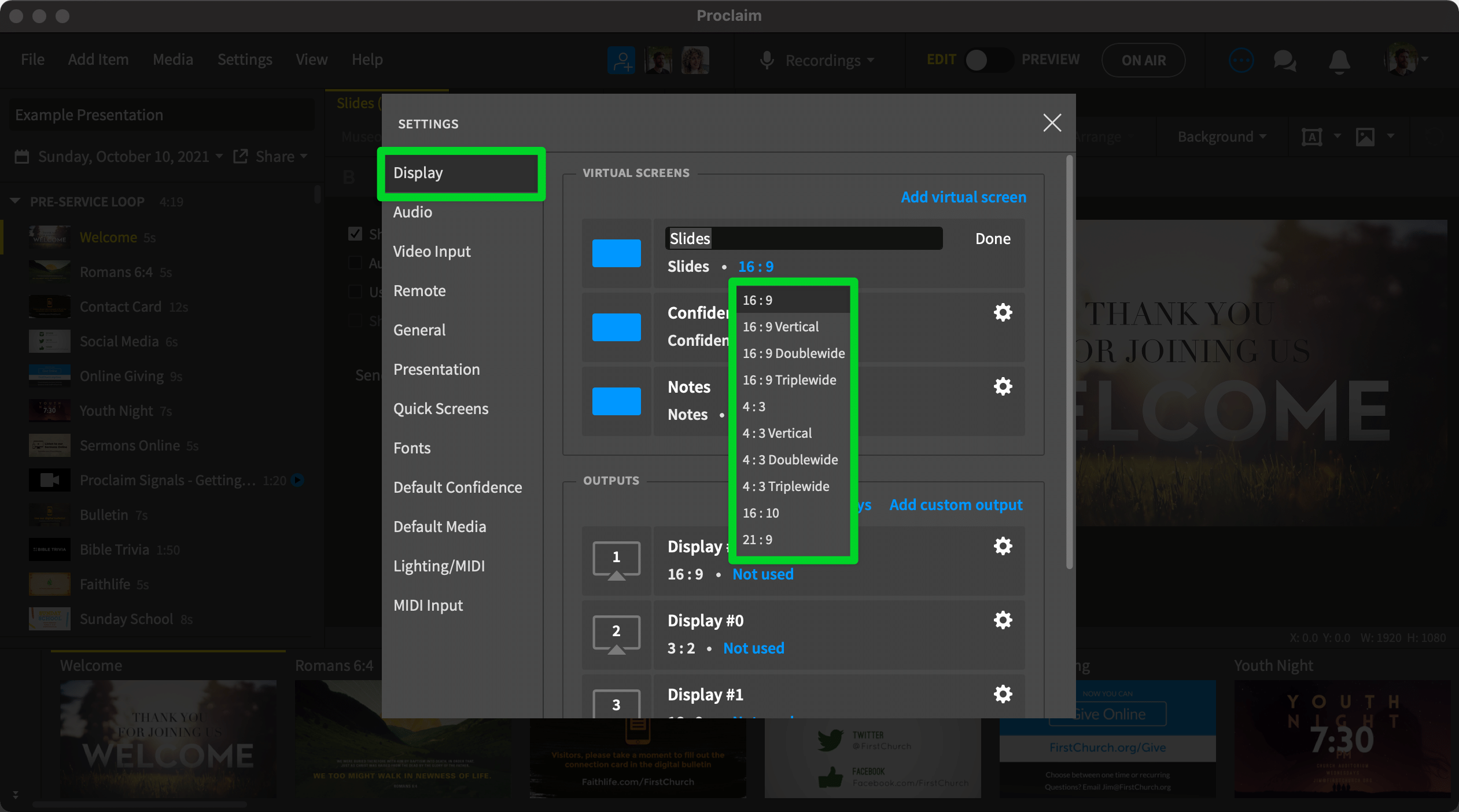Choose 16 : 9 Triplewide aspect ratio
The image size is (1459, 812).
pyautogui.click(x=793, y=380)
